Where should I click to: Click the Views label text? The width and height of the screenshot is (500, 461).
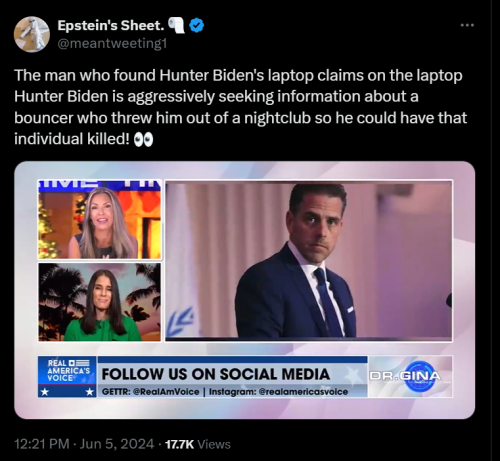214,444
